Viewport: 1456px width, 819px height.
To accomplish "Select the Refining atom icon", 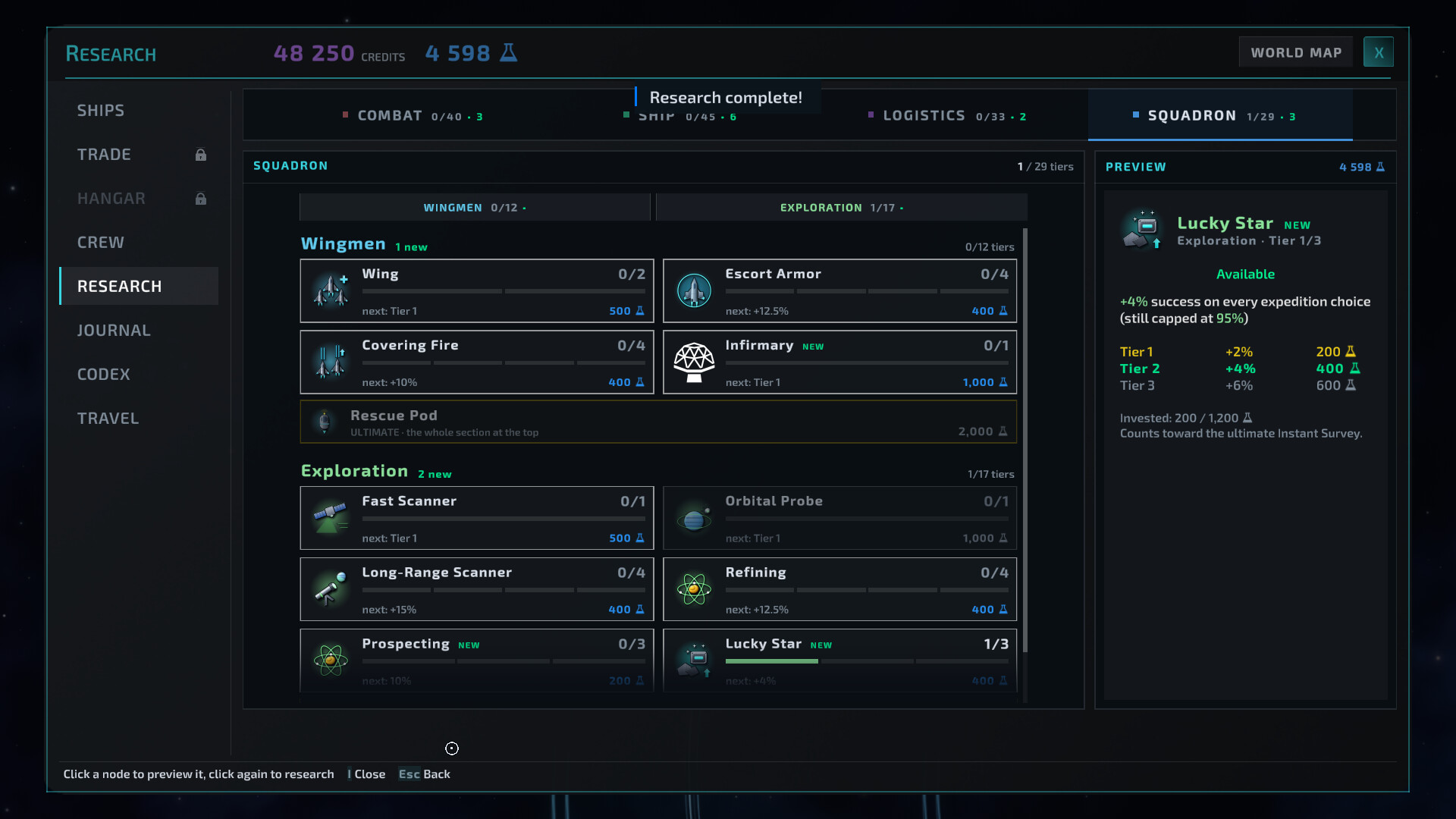I will (694, 589).
